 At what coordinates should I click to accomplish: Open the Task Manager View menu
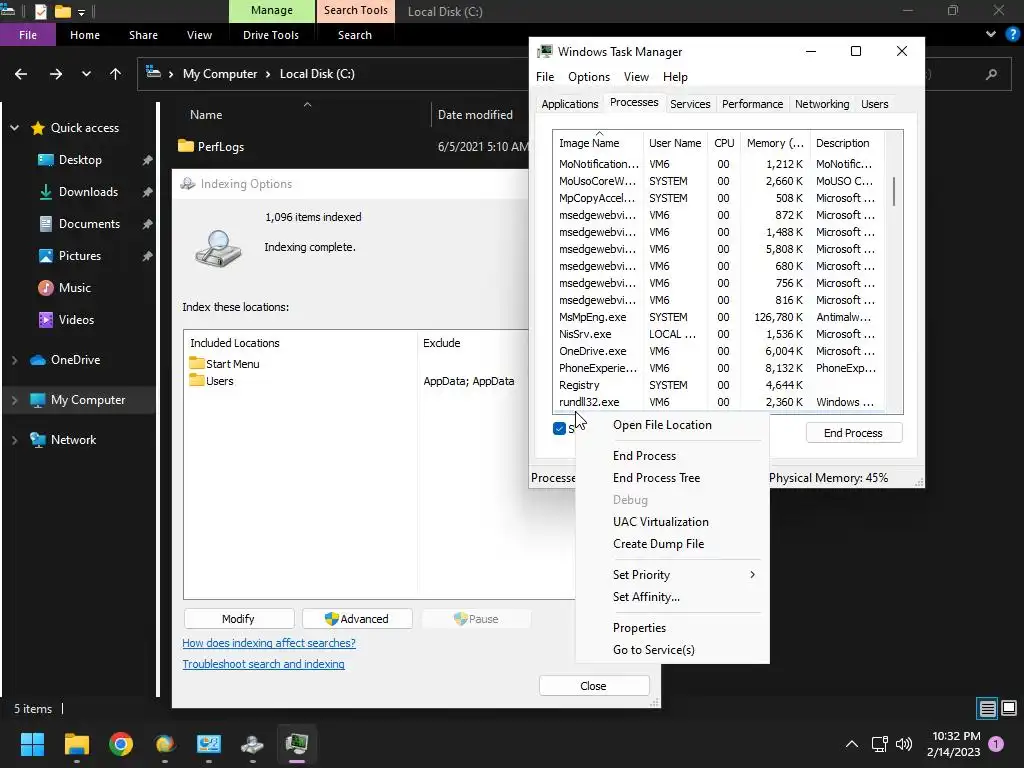point(635,77)
